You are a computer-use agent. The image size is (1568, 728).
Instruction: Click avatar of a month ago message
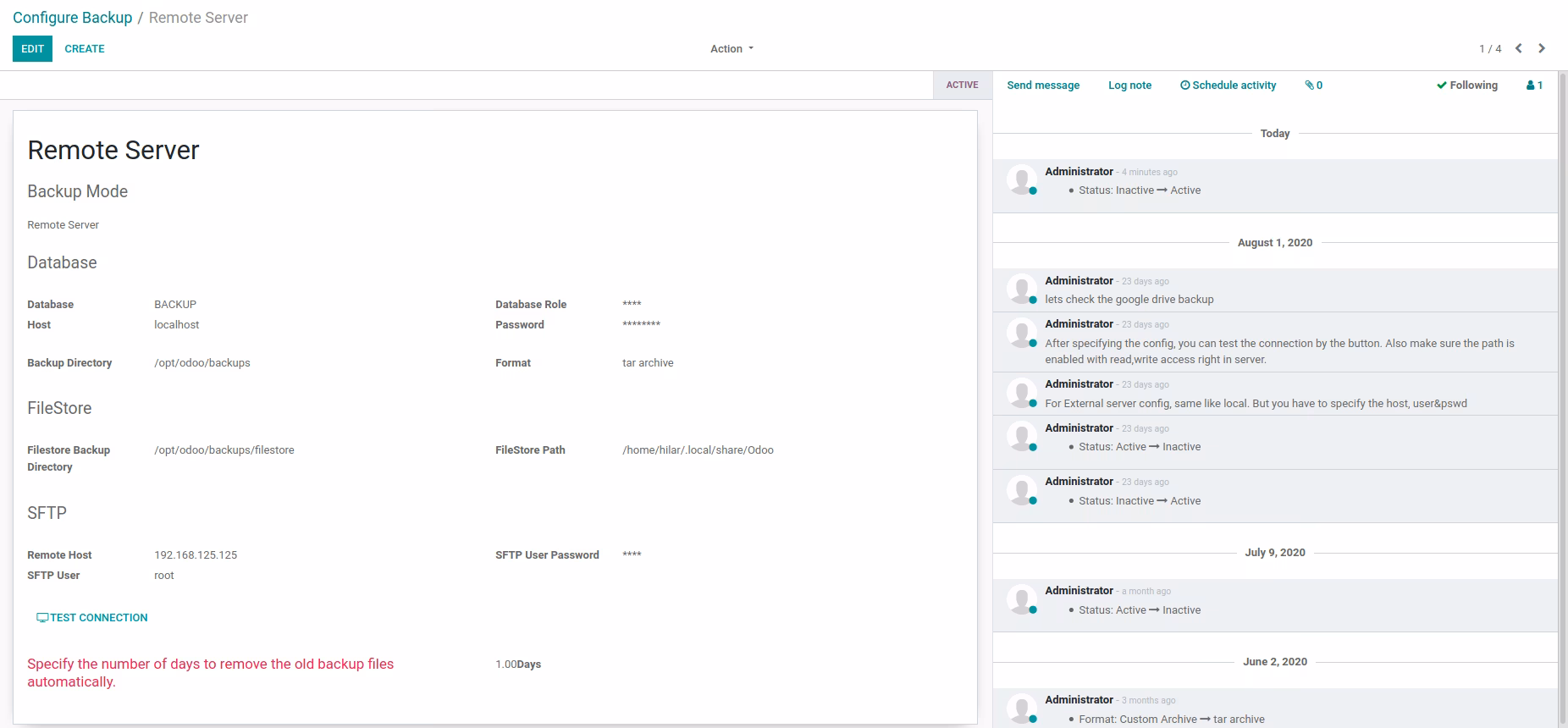pos(1022,598)
